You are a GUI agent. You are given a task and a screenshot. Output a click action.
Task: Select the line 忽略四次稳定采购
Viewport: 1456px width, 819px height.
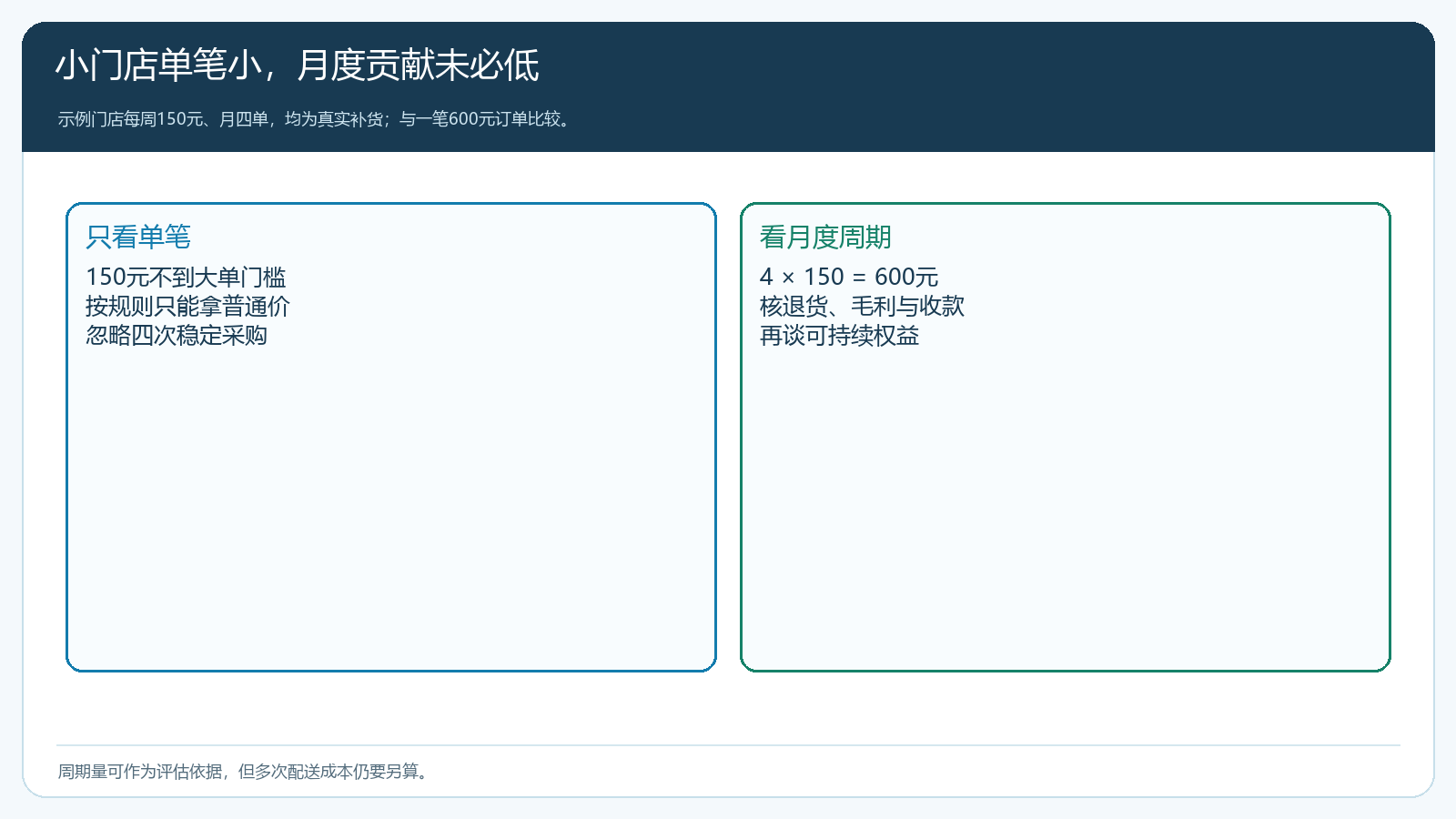point(177,335)
